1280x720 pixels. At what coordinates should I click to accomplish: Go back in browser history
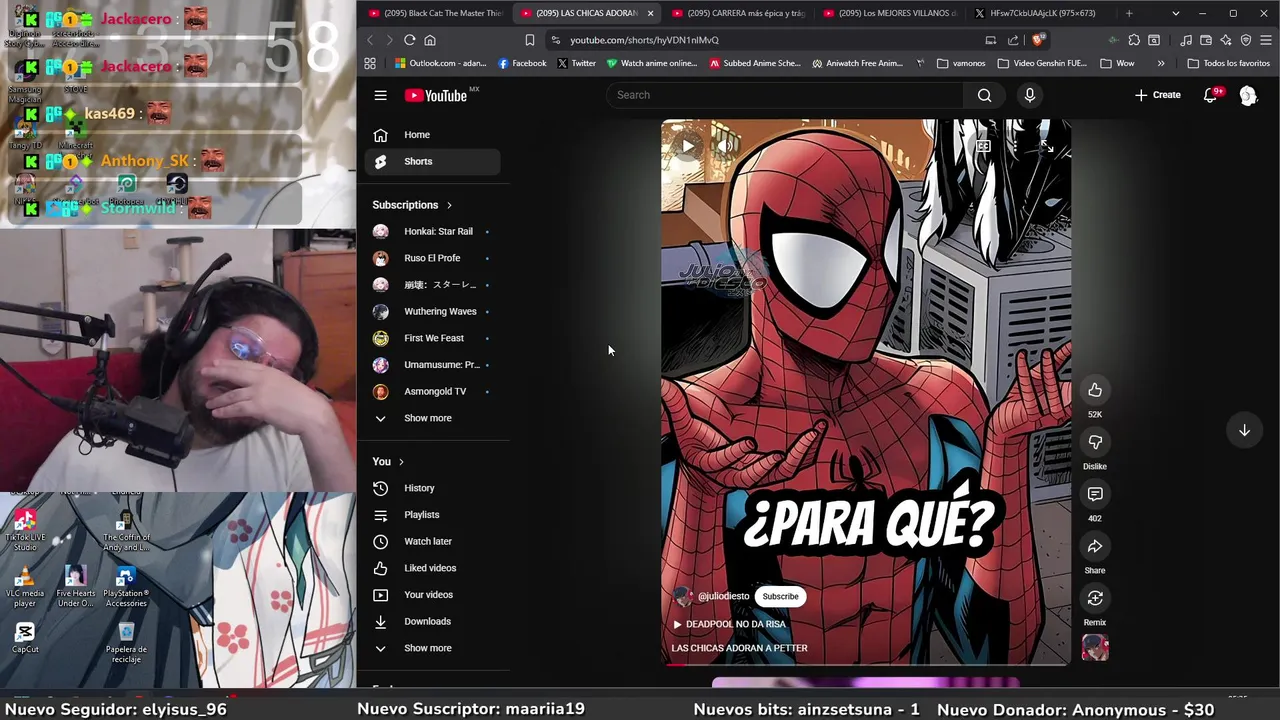coord(370,40)
